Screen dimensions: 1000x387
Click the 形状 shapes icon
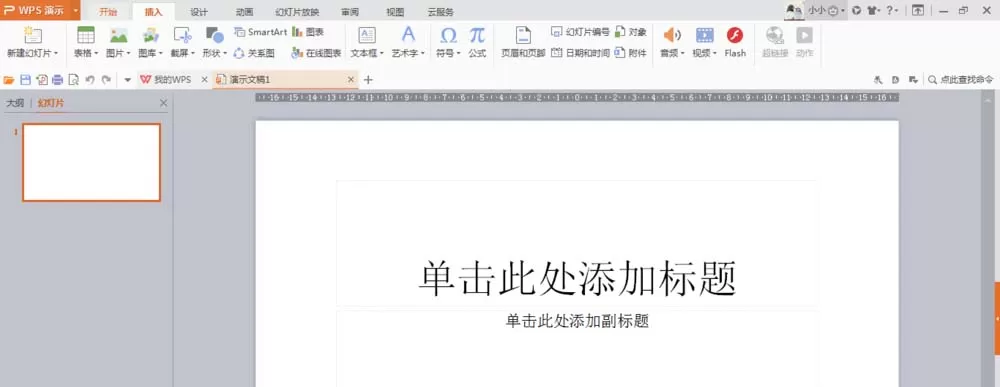214,35
